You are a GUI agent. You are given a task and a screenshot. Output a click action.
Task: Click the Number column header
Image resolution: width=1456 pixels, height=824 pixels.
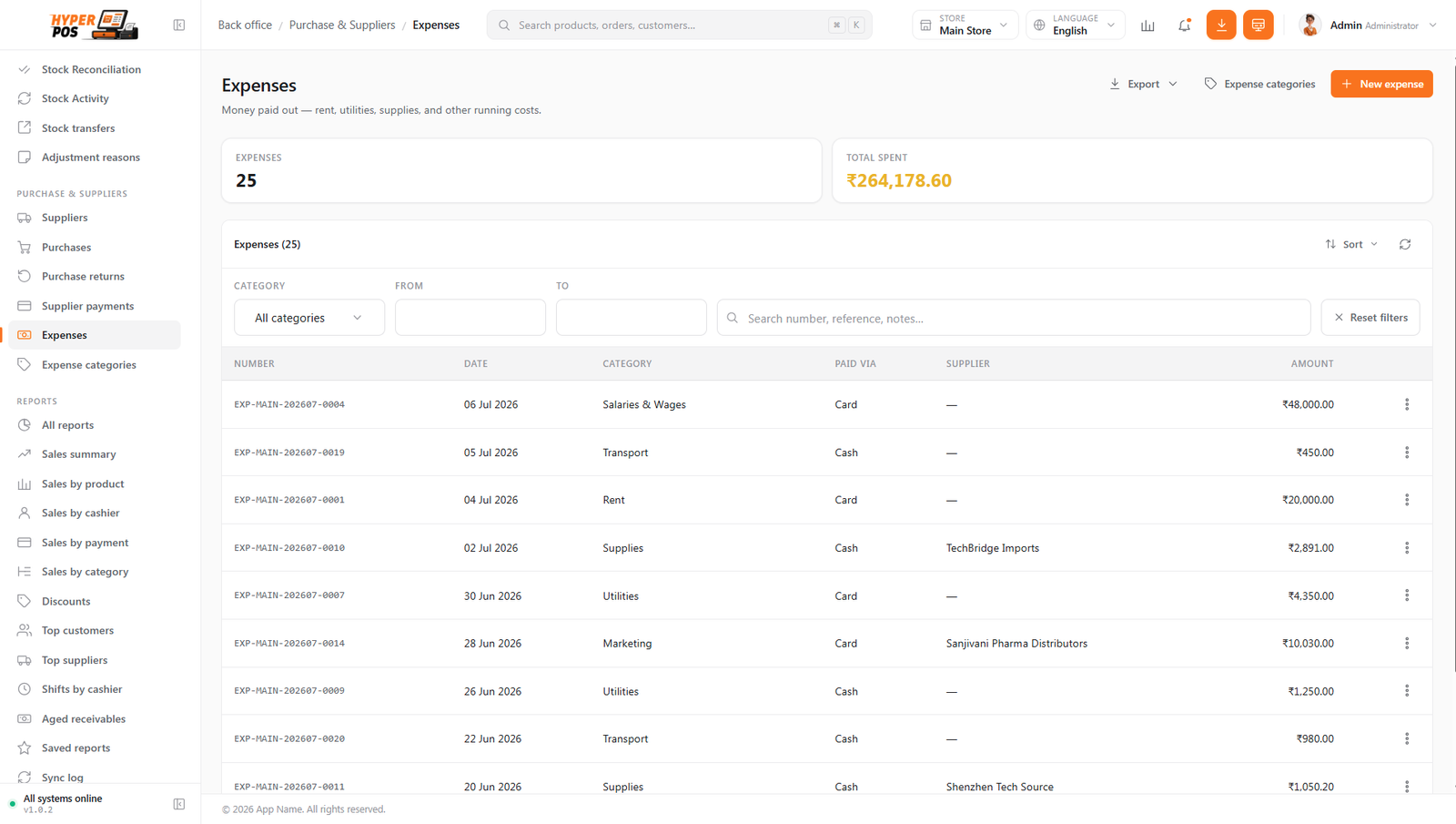[x=254, y=363]
